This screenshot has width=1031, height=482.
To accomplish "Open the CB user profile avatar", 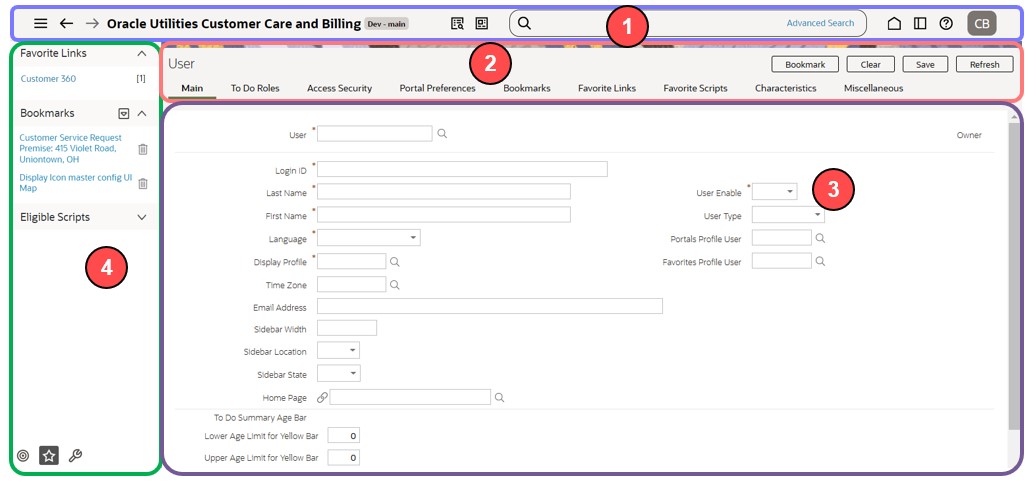I will pyautogui.click(x=982, y=24).
